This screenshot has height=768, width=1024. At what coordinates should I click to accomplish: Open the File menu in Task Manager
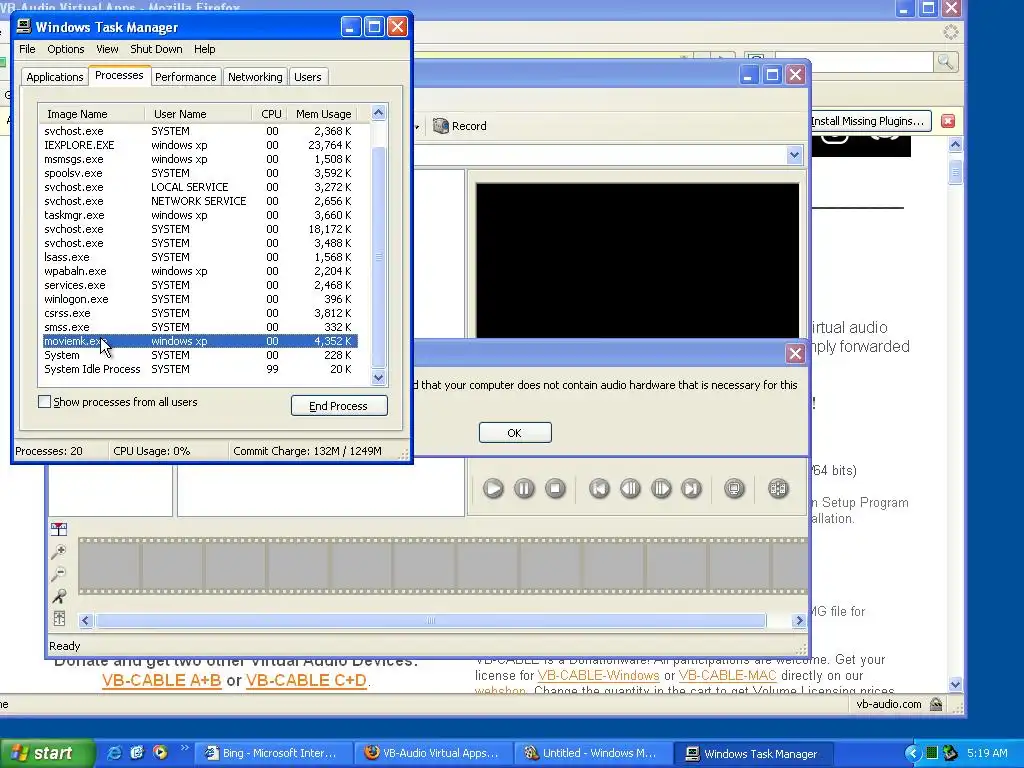[27, 49]
